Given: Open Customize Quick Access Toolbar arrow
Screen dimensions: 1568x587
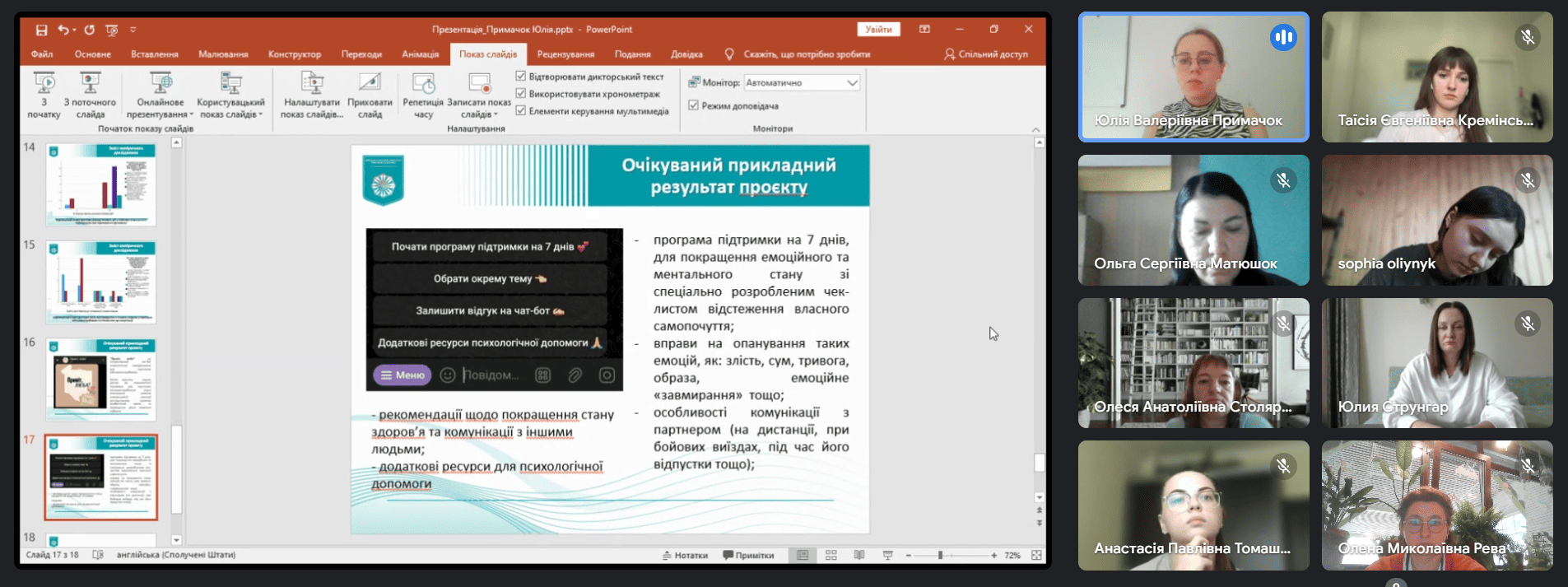Looking at the screenshot, I should coord(133,30).
